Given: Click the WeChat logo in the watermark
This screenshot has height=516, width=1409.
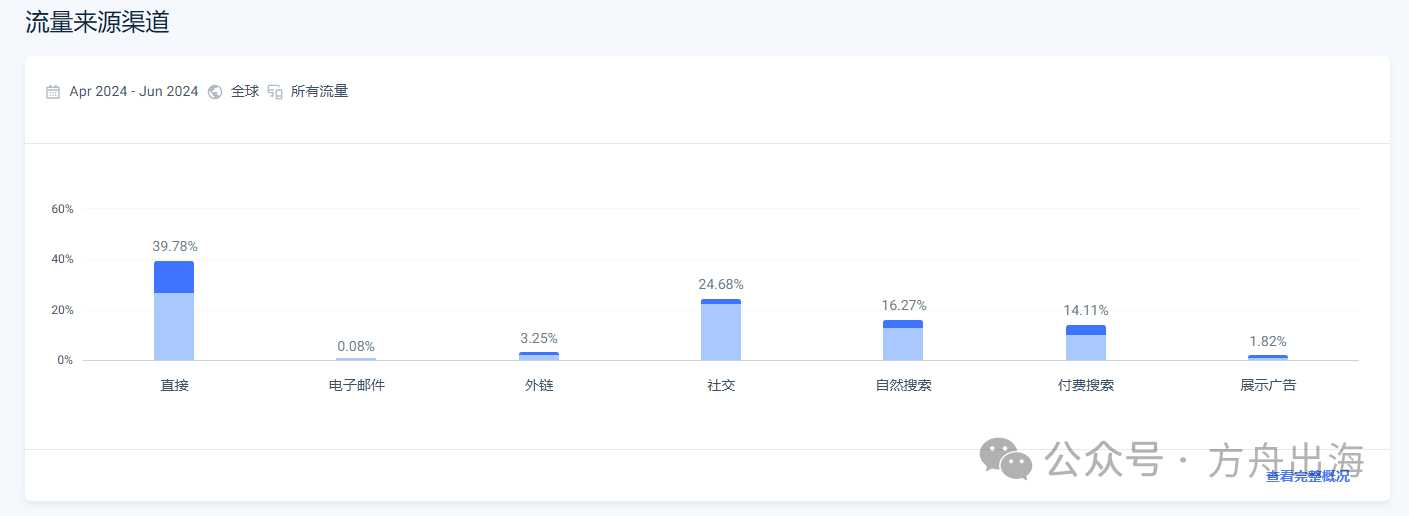Looking at the screenshot, I should tap(1005, 459).
